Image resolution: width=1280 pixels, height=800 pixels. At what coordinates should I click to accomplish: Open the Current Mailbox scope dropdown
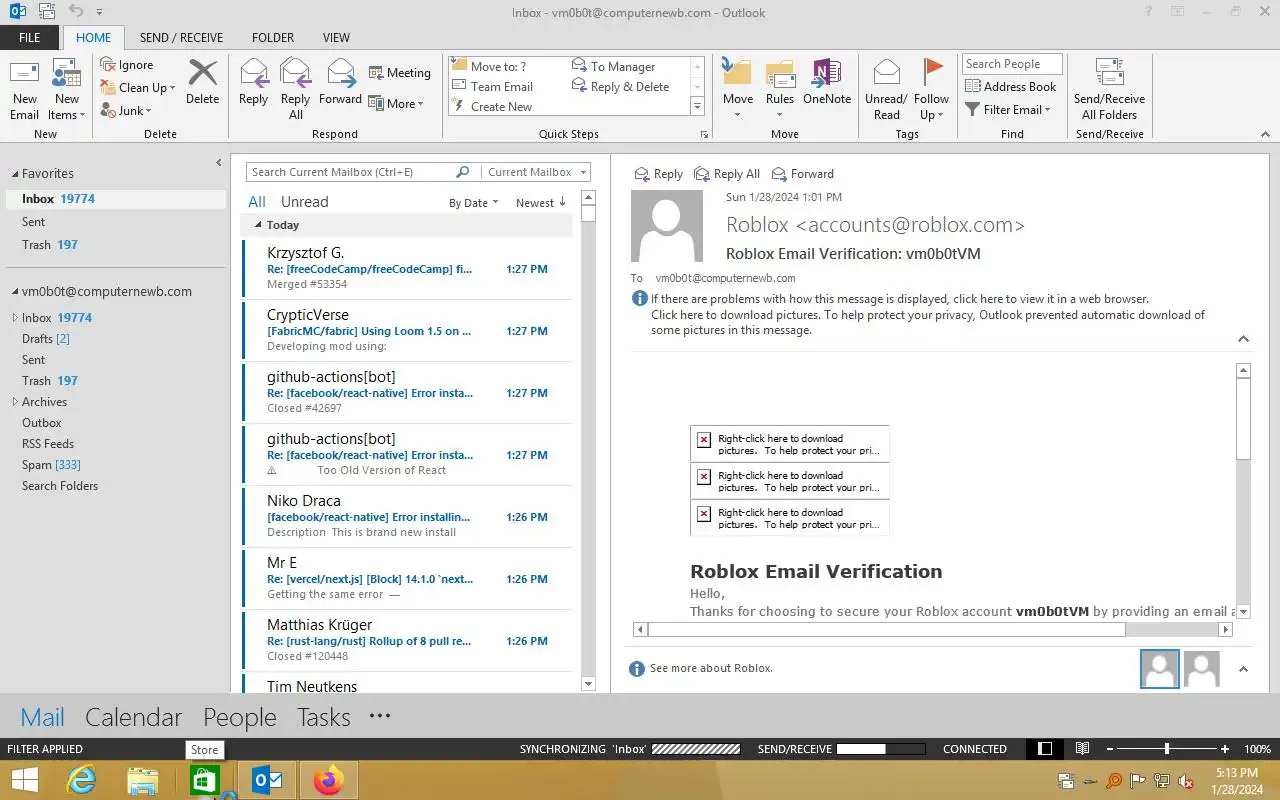point(535,172)
